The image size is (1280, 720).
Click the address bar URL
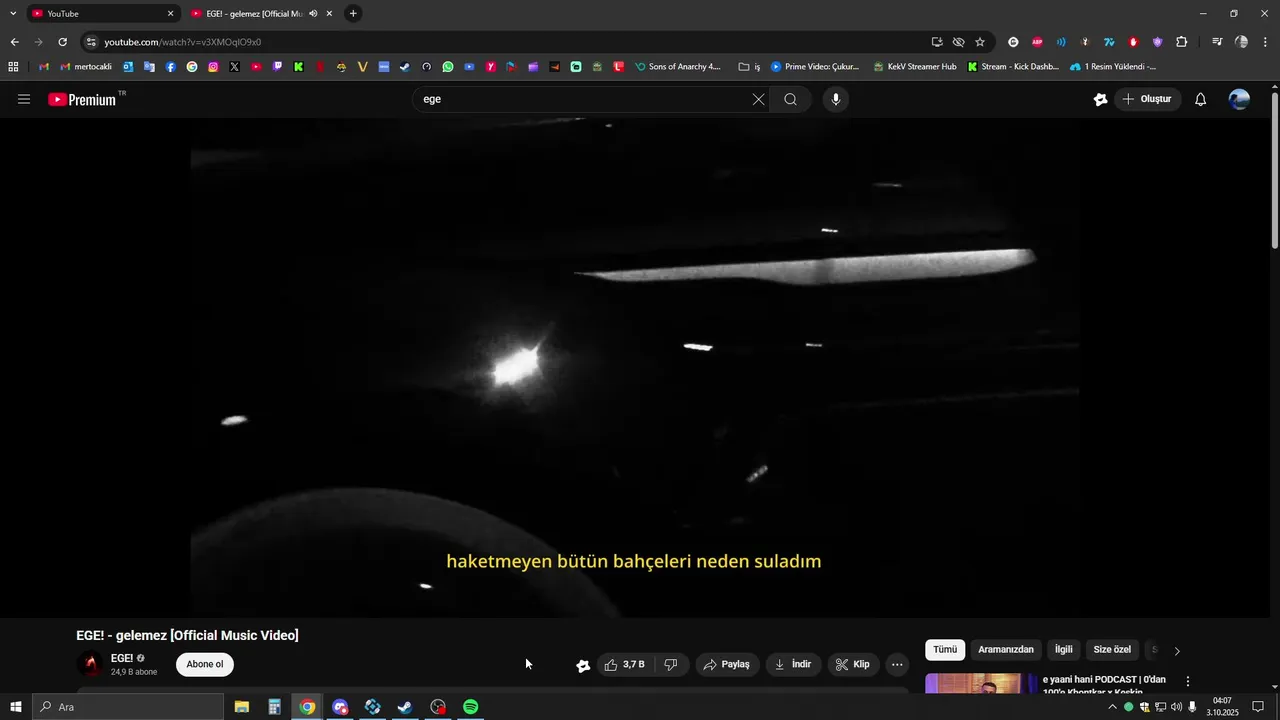point(183,42)
